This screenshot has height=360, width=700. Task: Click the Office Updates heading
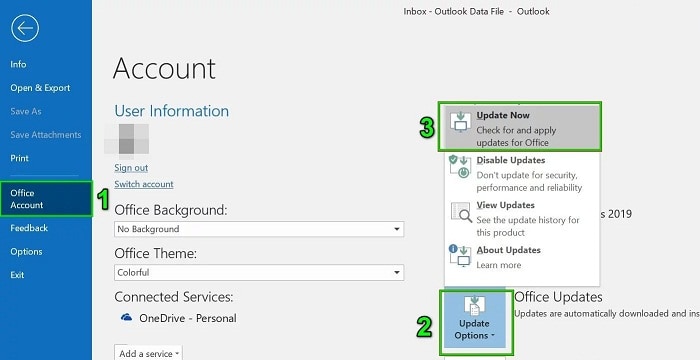558,297
